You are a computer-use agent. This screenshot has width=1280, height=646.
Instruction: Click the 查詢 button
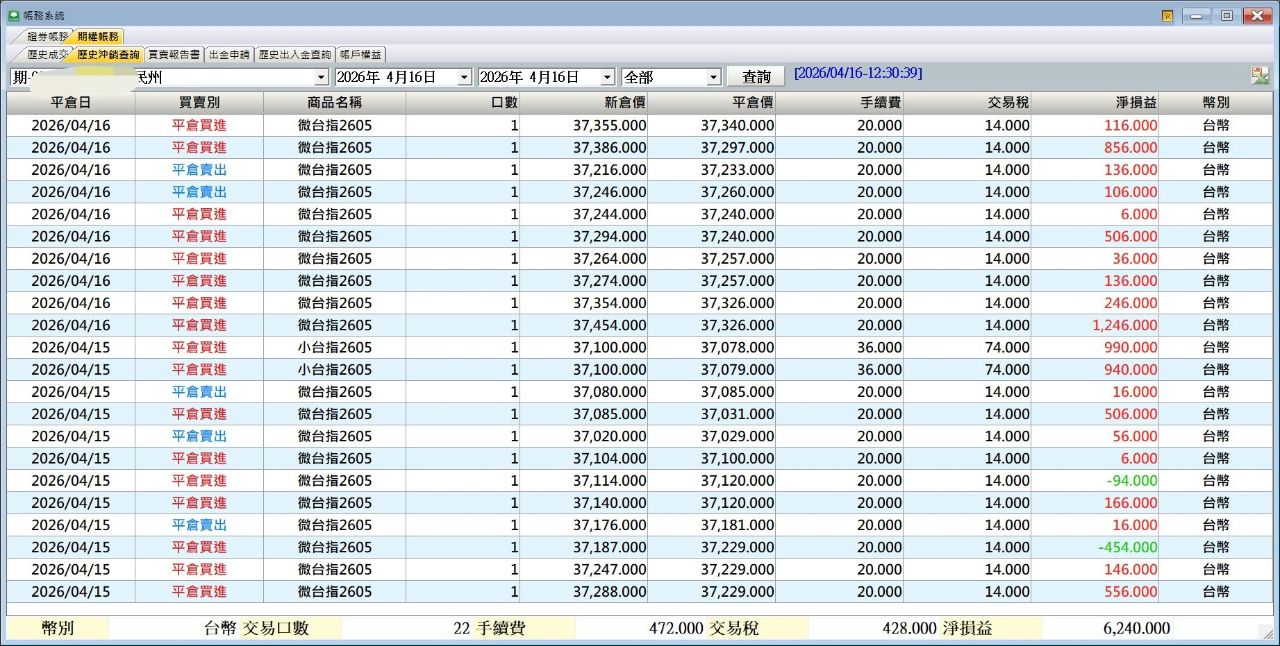pyautogui.click(x=756, y=77)
